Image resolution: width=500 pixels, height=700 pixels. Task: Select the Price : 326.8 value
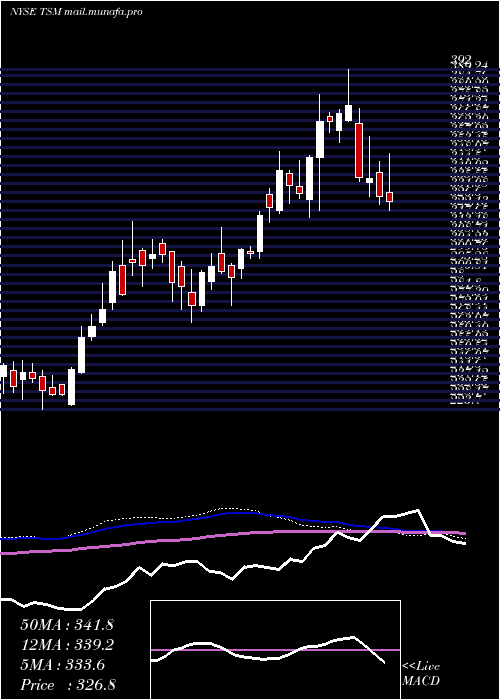(68, 685)
